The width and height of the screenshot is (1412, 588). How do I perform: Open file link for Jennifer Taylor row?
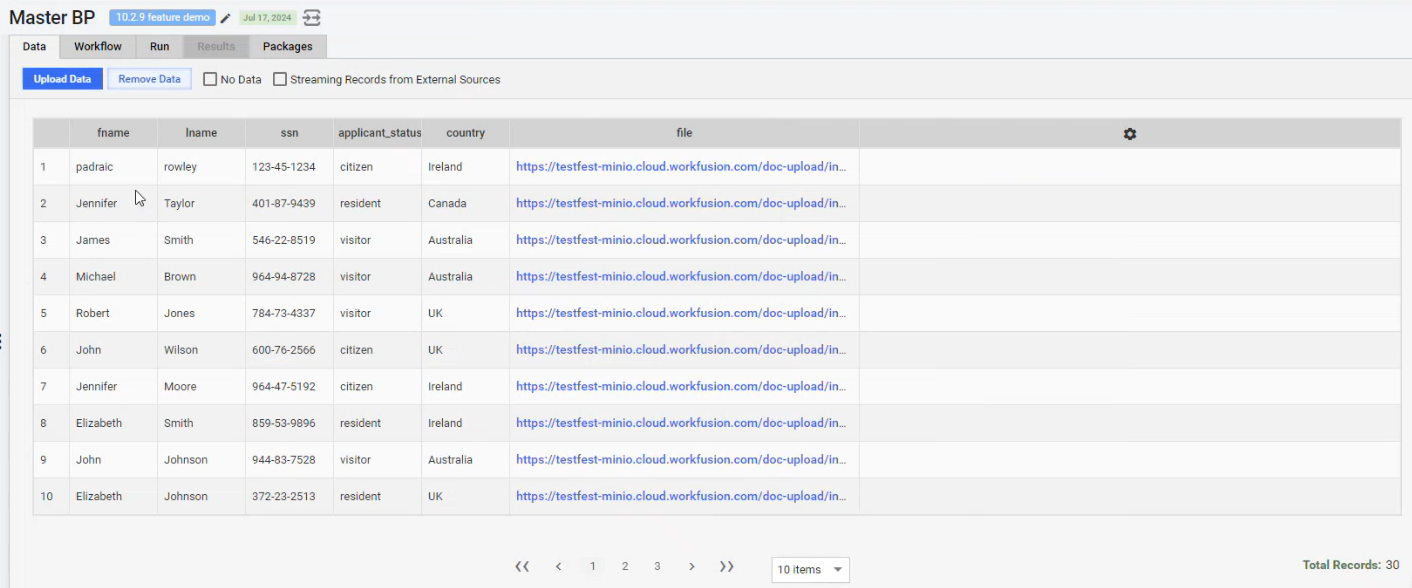coord(681,203)
